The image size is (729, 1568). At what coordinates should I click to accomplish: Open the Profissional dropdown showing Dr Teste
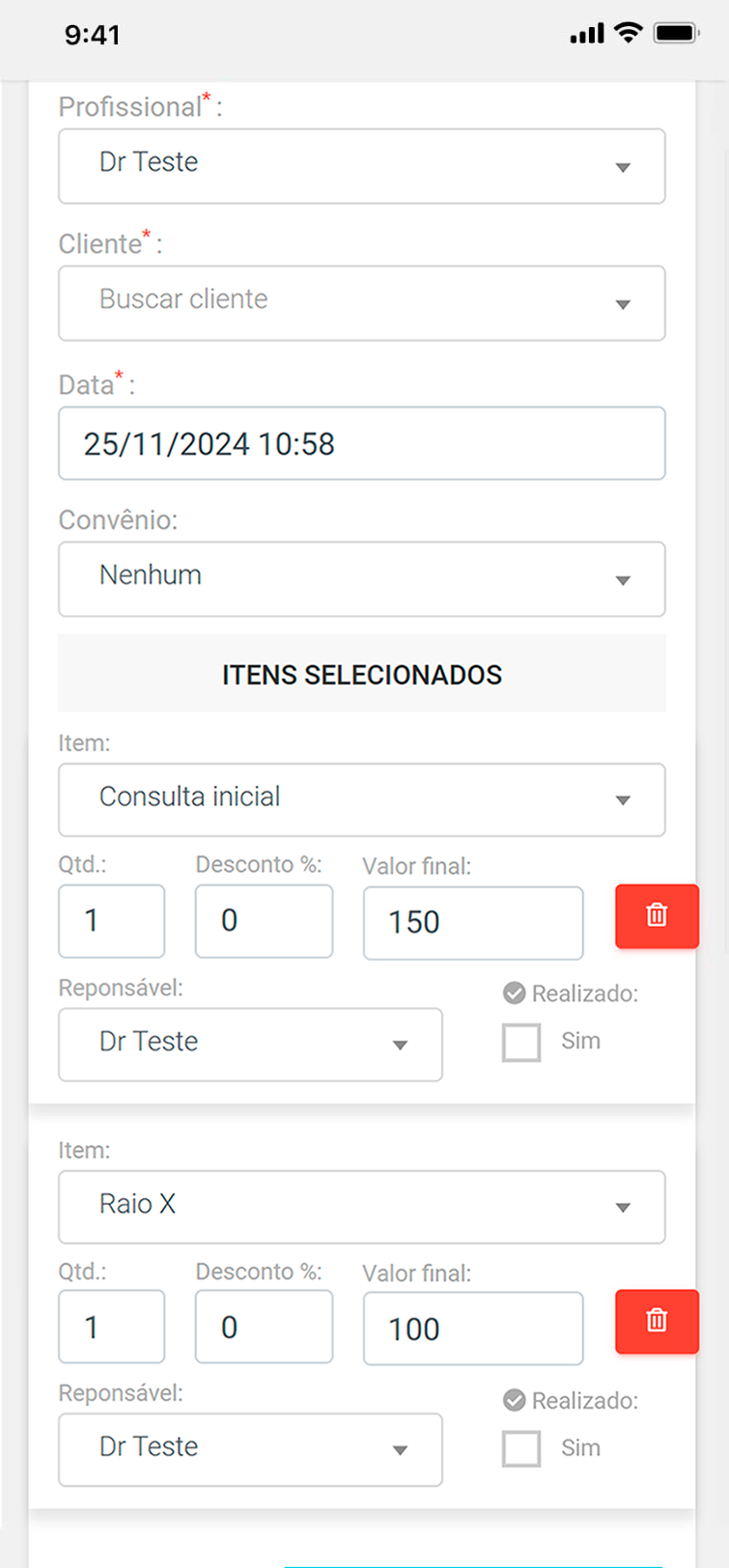tap(361, 166)
